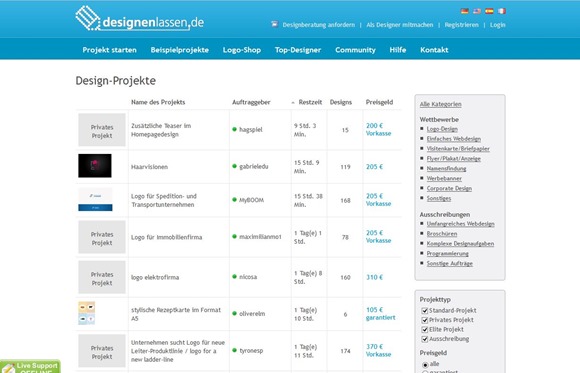Screen dimensions: 580x373
Task: Sort by Name des Projekts header
Action: click(158, 102)
